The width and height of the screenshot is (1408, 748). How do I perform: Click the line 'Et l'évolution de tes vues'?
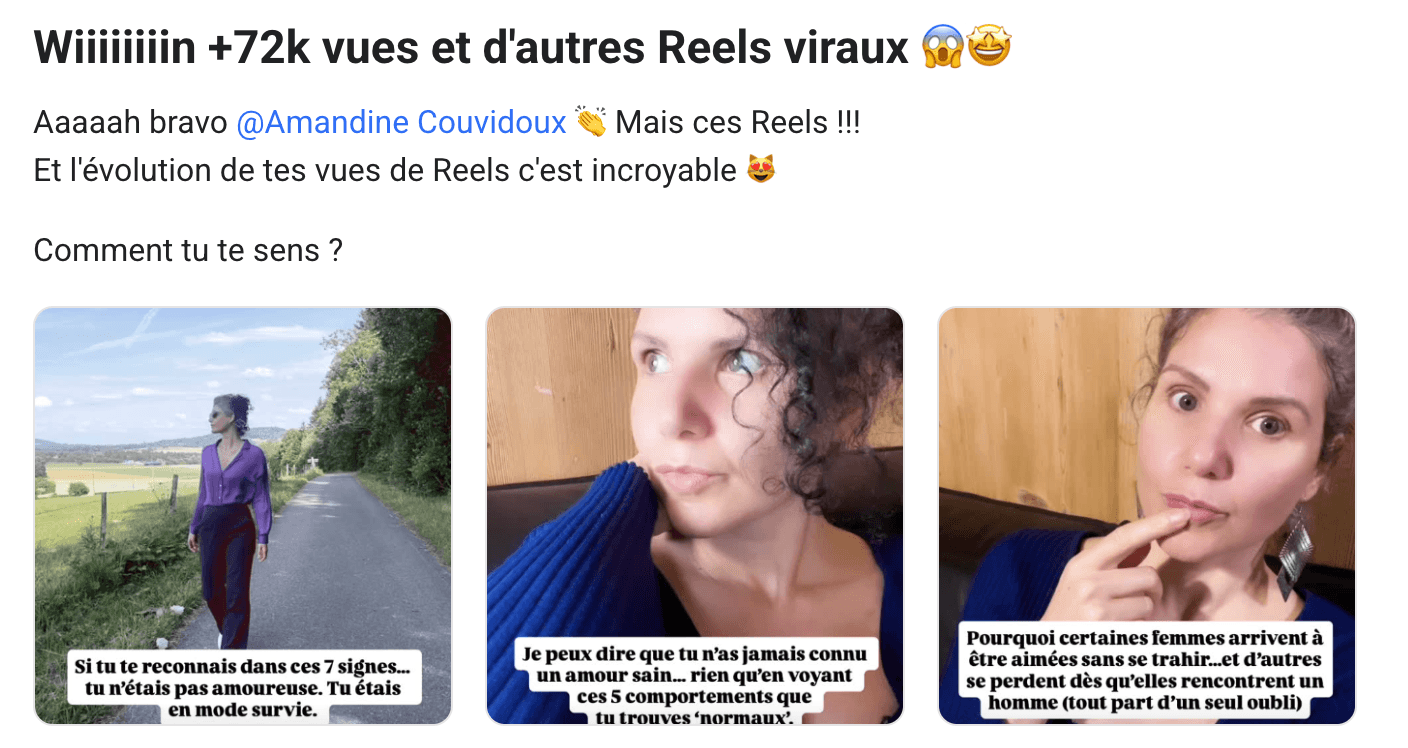[385, 170]
